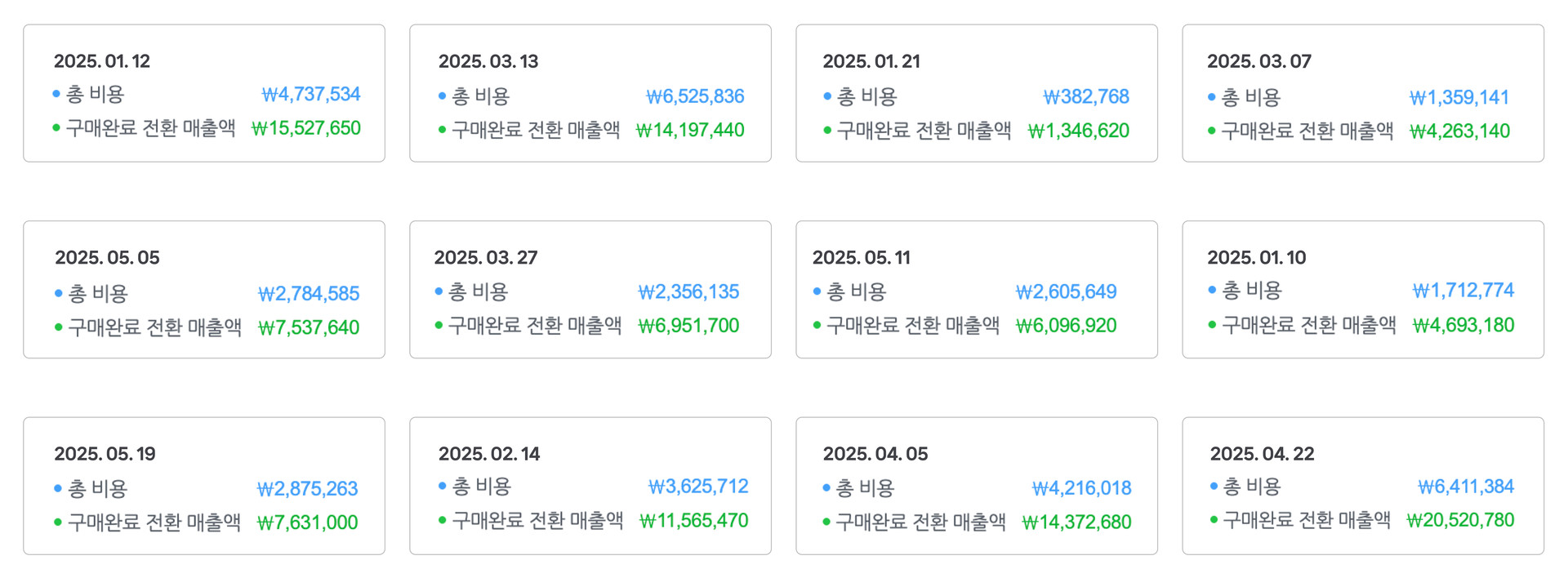Select conversion revenue ₩11,565,470 value

pyautogui.click(x=694, y=520)
